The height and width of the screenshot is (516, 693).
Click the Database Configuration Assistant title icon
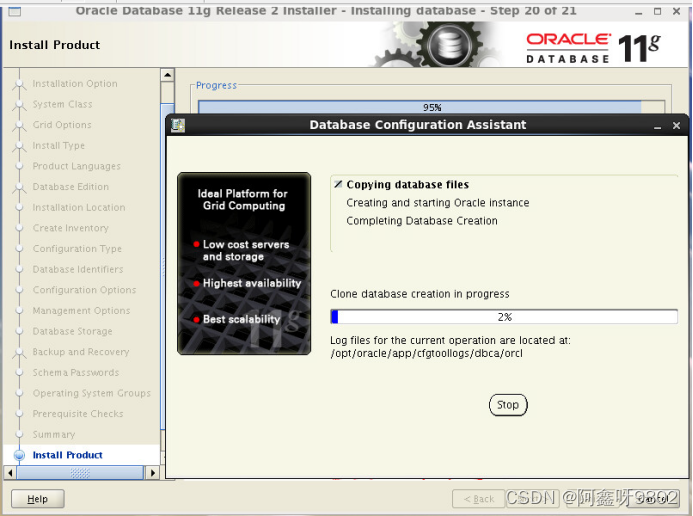point(178,125)
